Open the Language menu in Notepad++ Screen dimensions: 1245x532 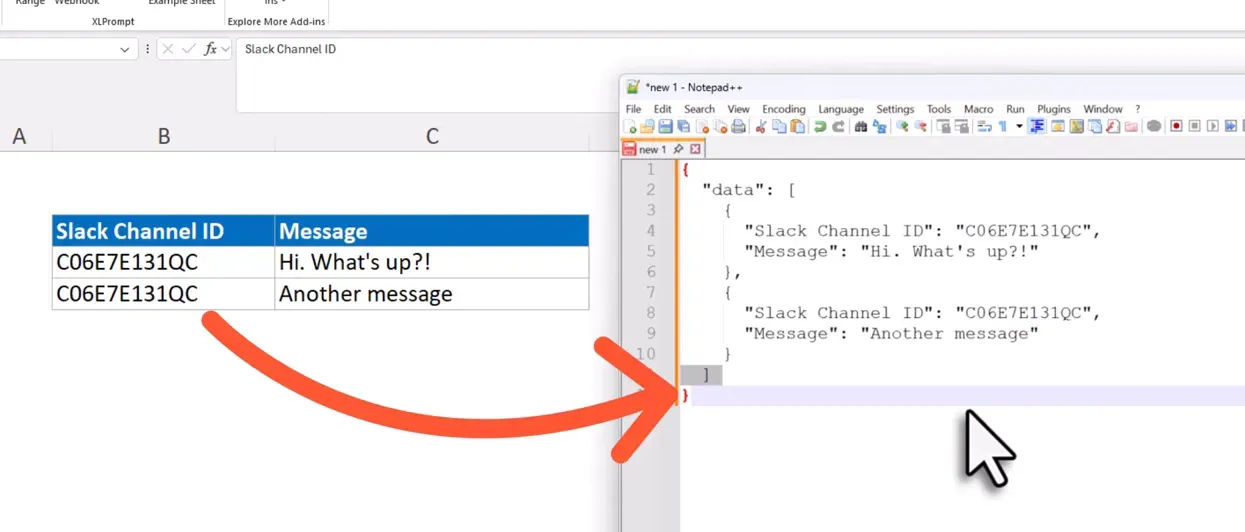pos(840,109)
